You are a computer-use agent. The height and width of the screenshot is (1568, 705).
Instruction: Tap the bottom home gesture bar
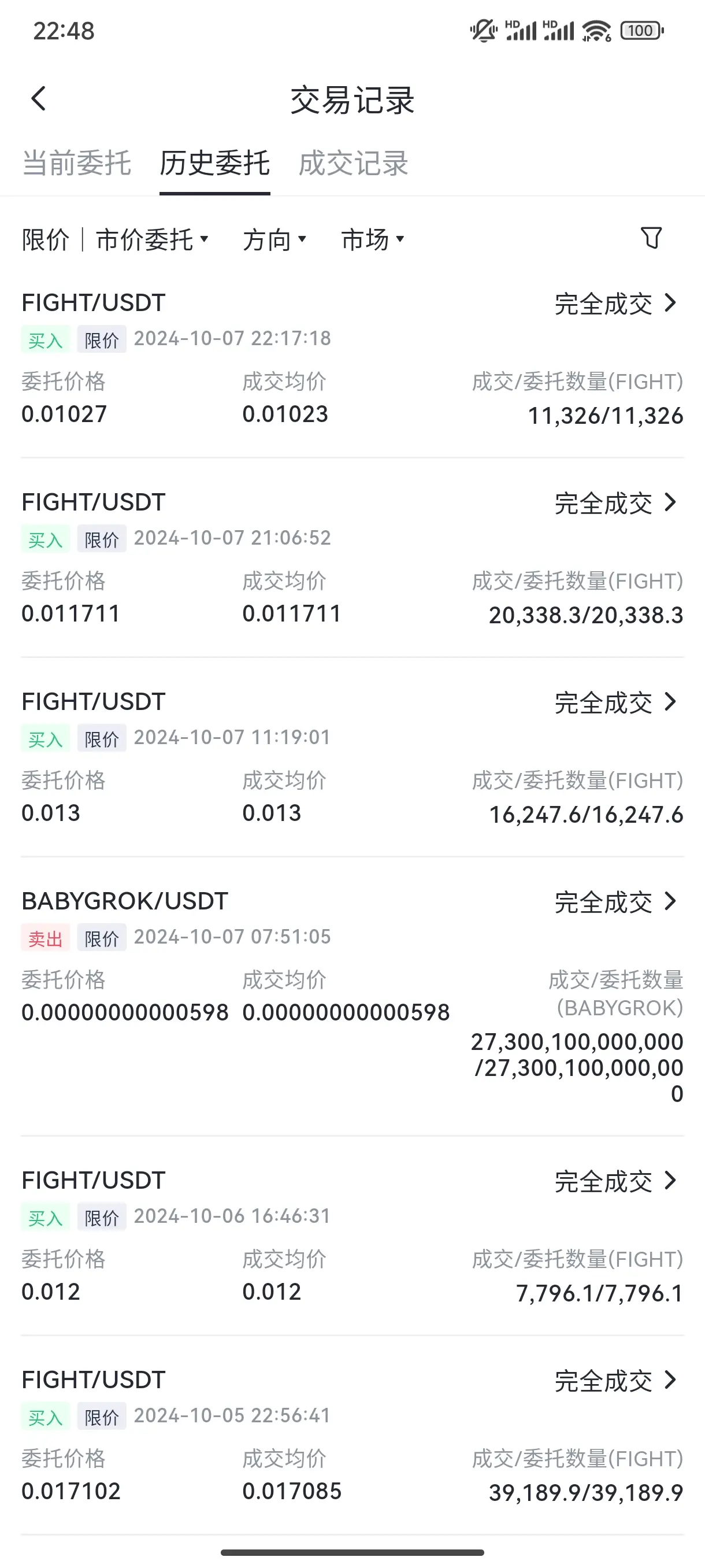tap(352, 1552)
